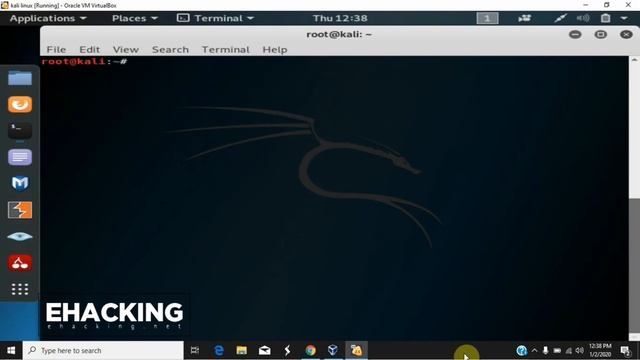Maximize the root@kali terminal window

point(600,35)
